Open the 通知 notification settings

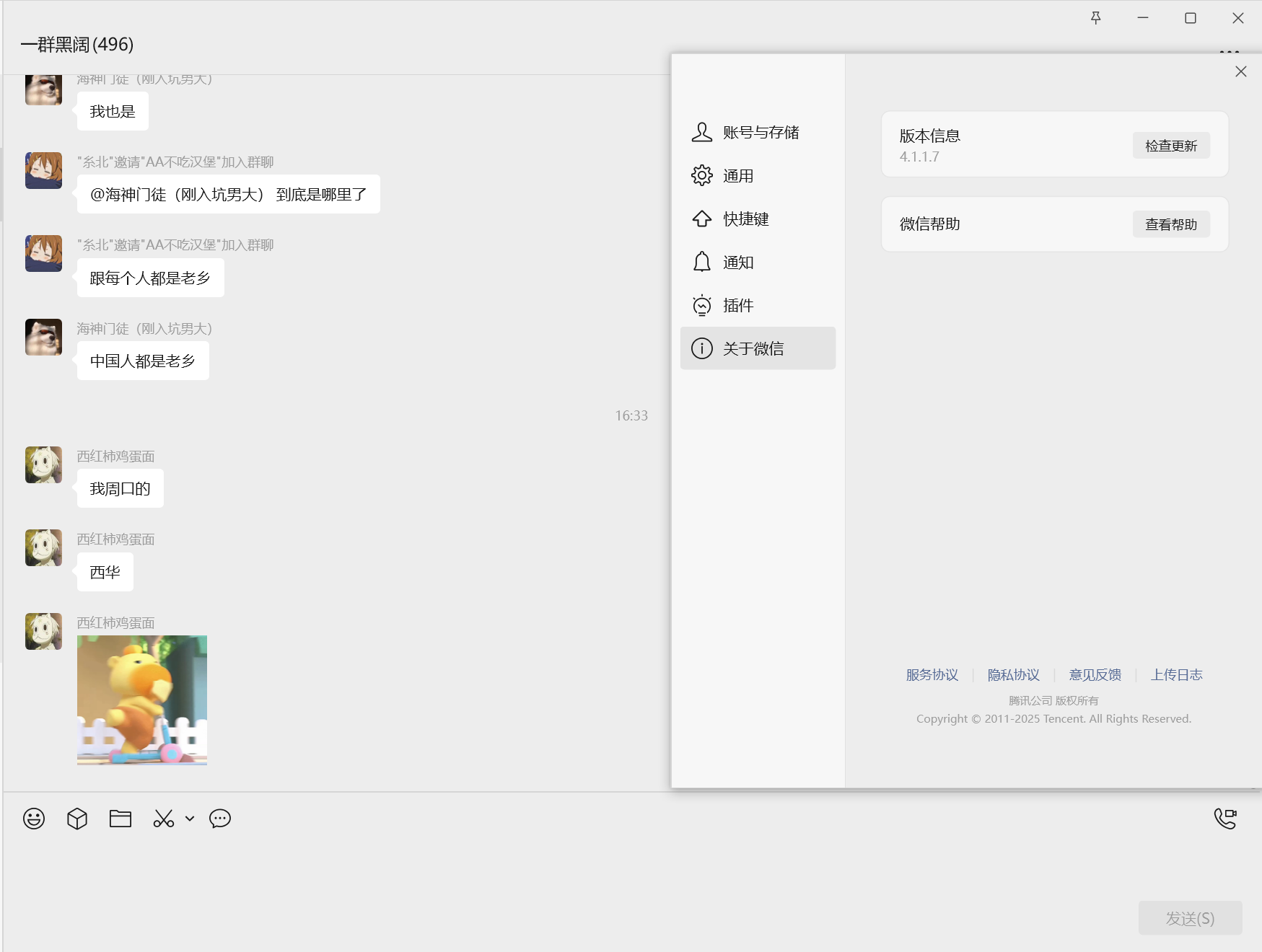point(738,262)
